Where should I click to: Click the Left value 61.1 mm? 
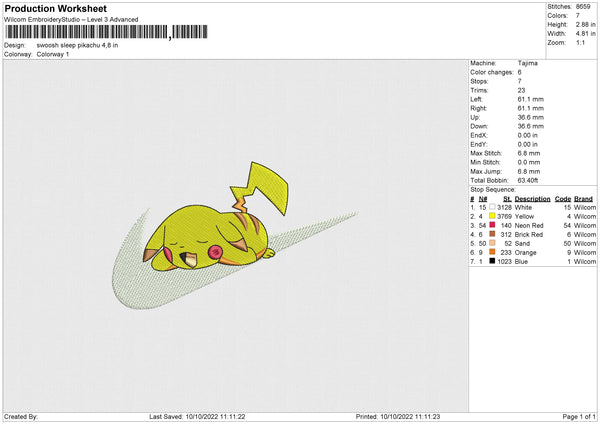[x=530, y=99]
